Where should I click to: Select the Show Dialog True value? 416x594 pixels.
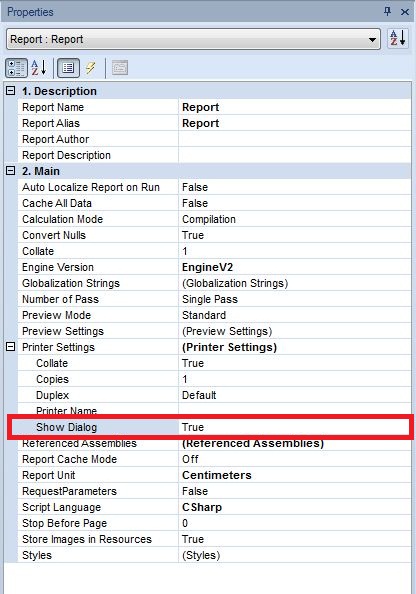click(x=294, y=427)
